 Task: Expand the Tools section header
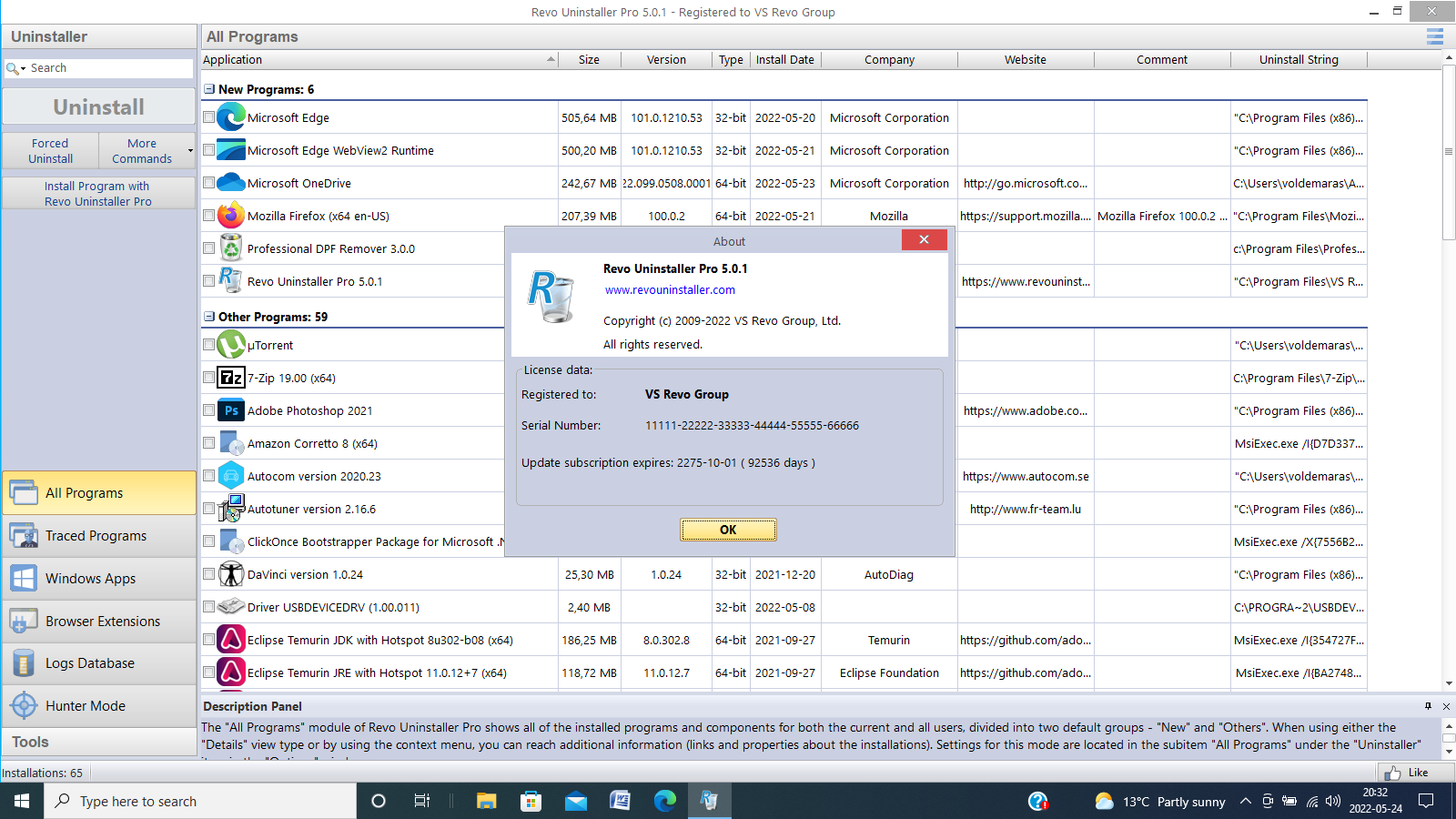click(98, 743)
